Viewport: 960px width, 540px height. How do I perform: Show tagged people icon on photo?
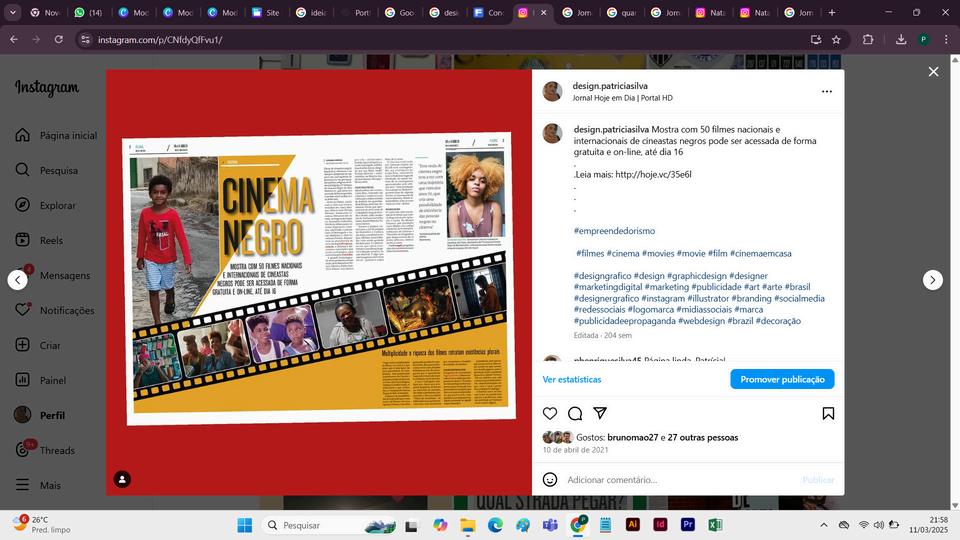coord(122,479)
